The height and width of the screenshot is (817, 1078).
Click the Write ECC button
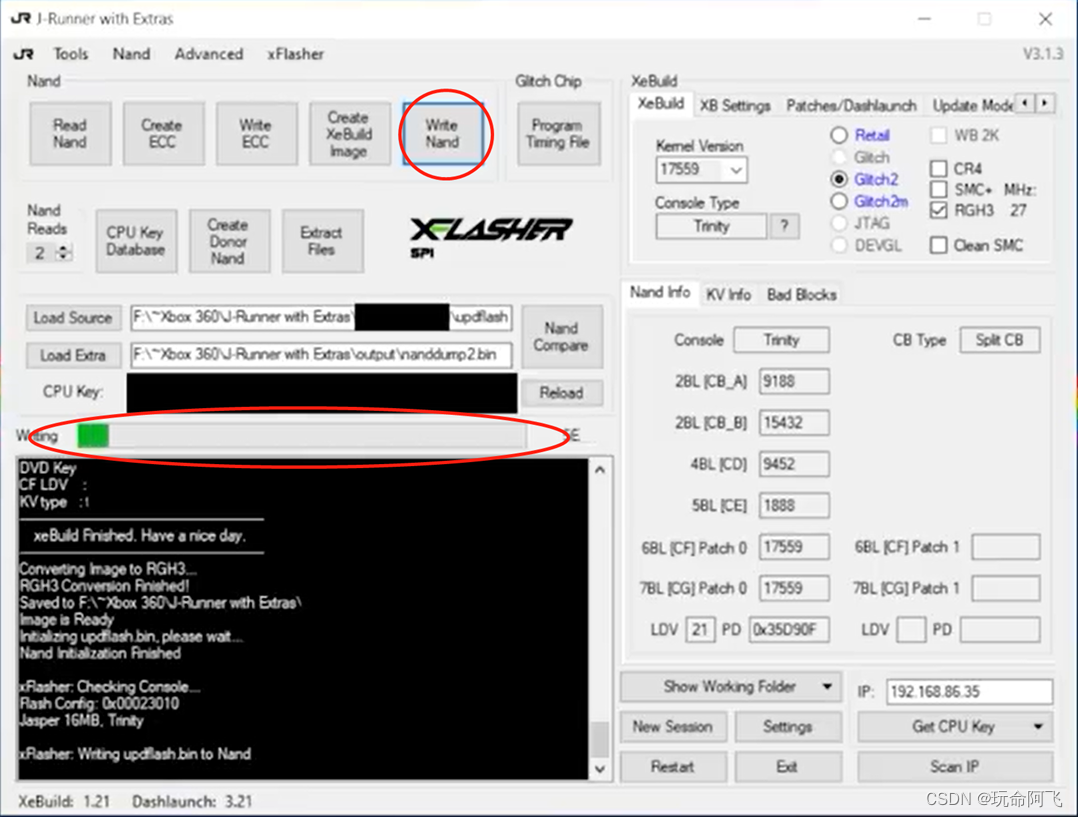256,133
